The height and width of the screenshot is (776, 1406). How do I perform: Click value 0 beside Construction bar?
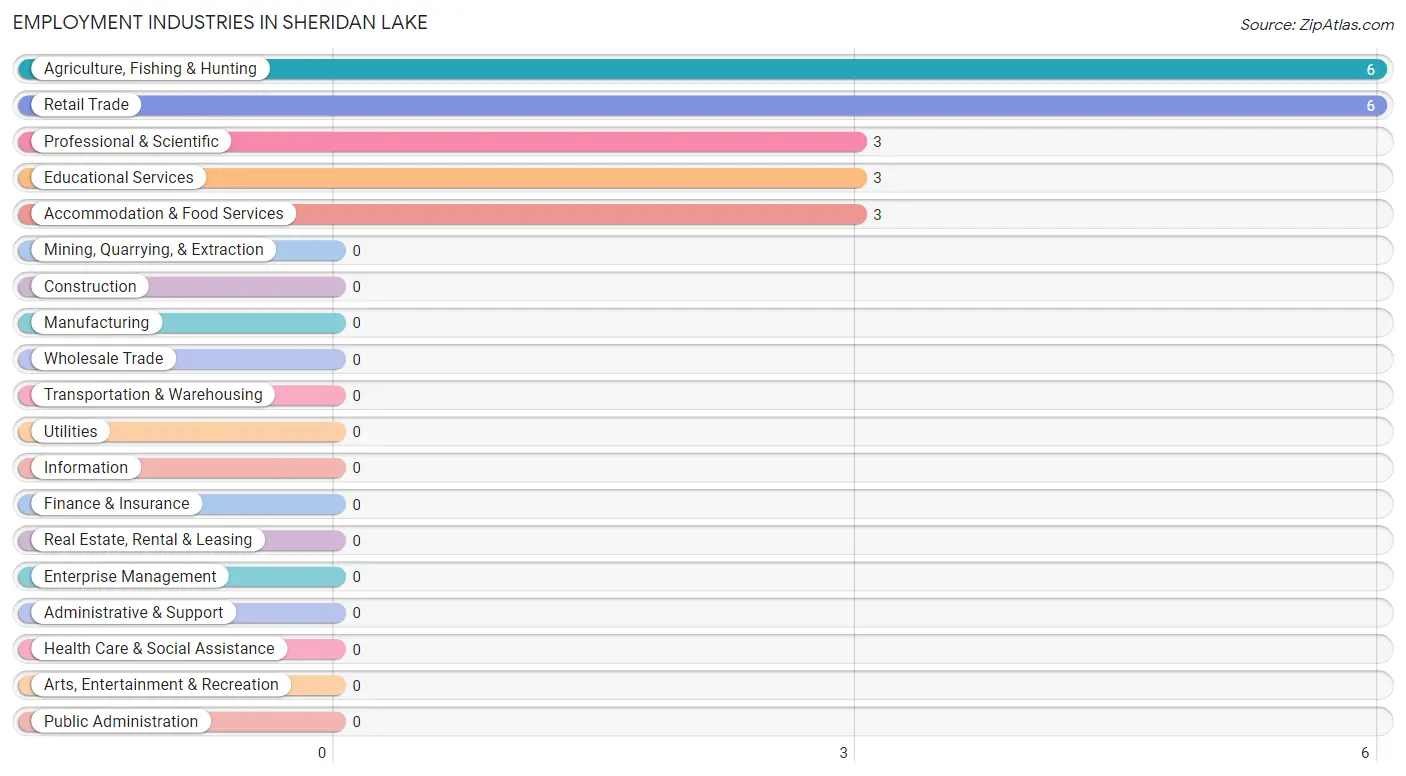tap(356, 287)
